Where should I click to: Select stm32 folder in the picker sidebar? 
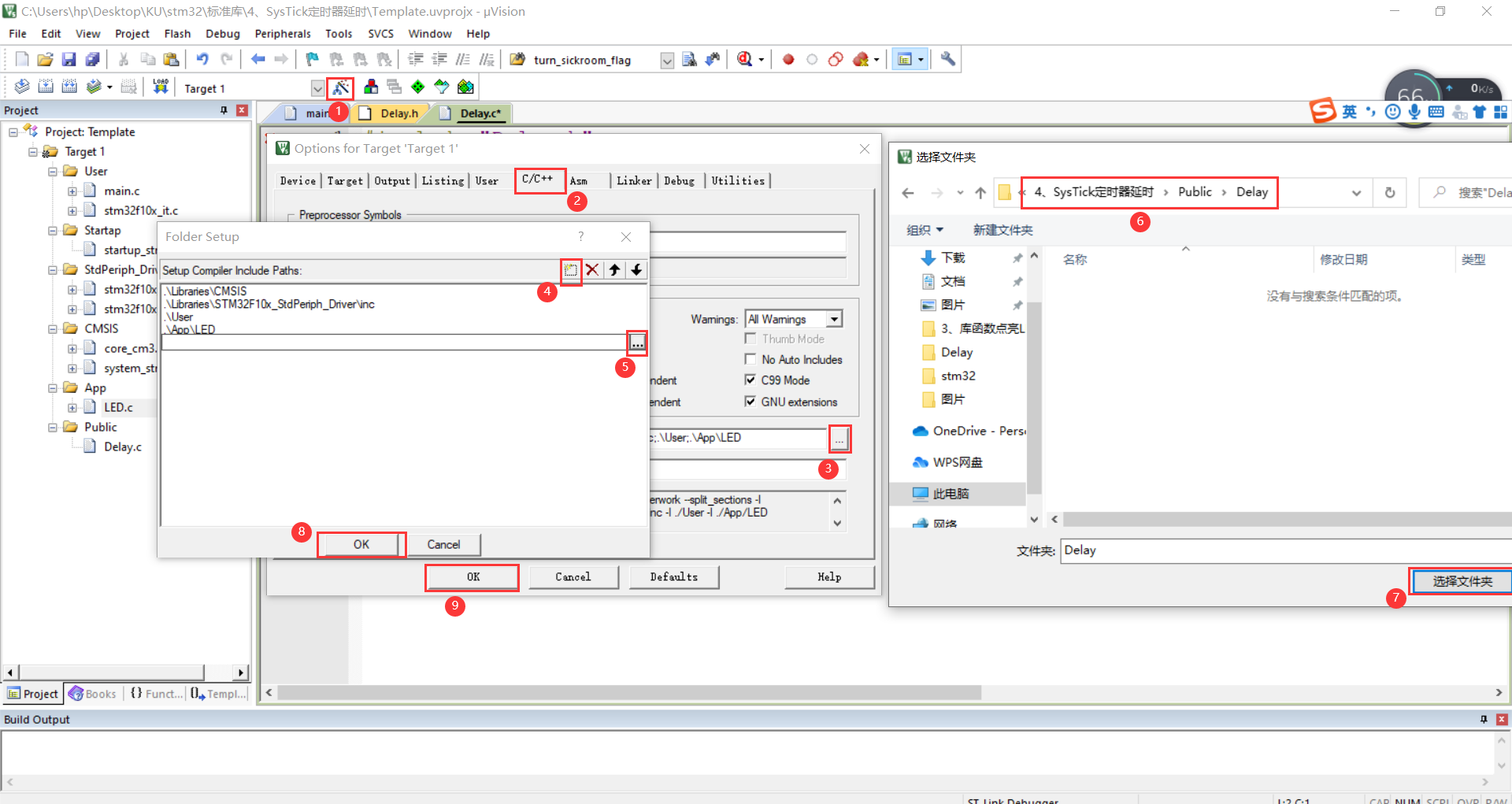[958, 376]
